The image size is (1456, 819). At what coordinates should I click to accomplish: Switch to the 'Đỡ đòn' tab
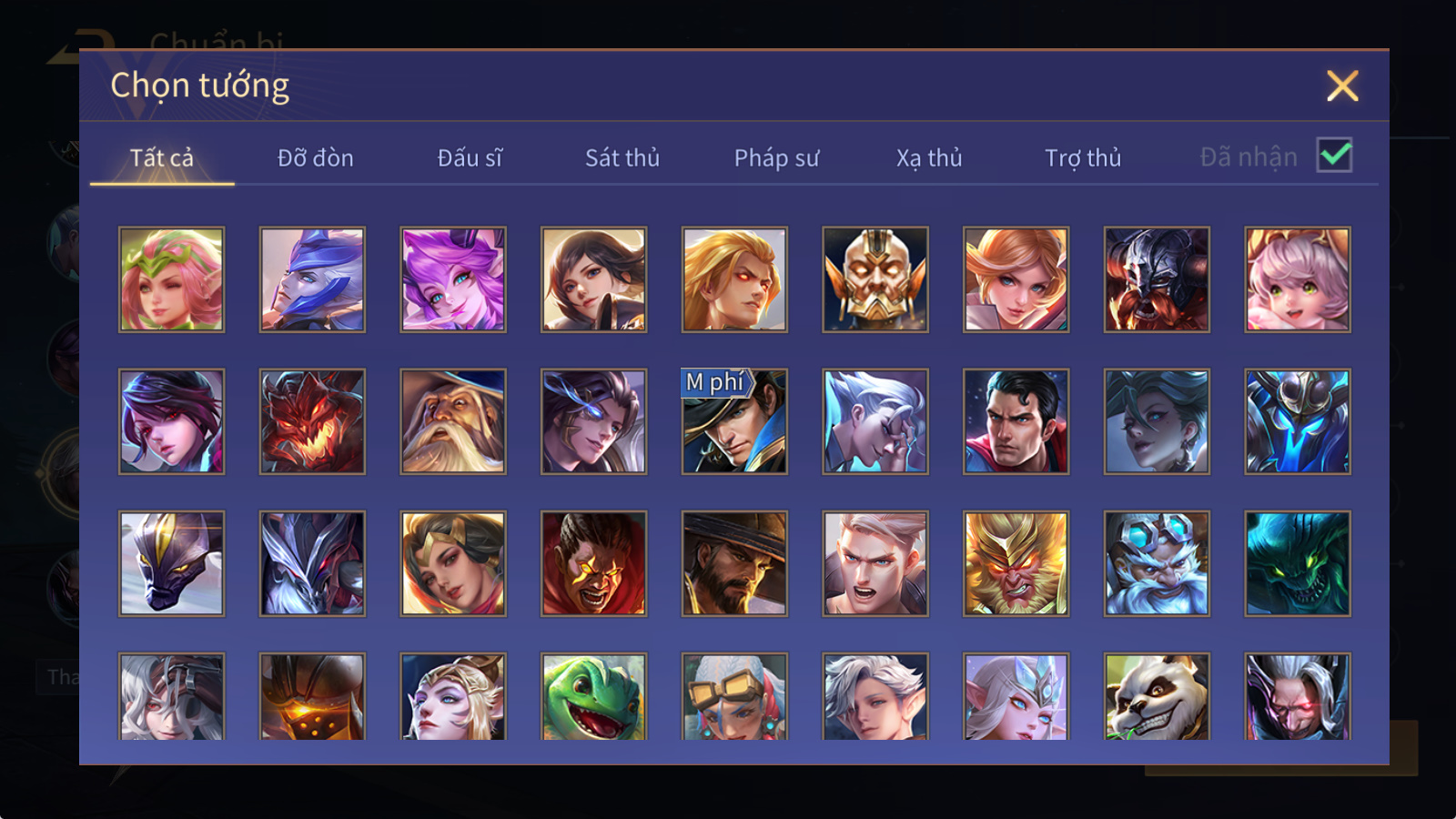coord(315,158)
